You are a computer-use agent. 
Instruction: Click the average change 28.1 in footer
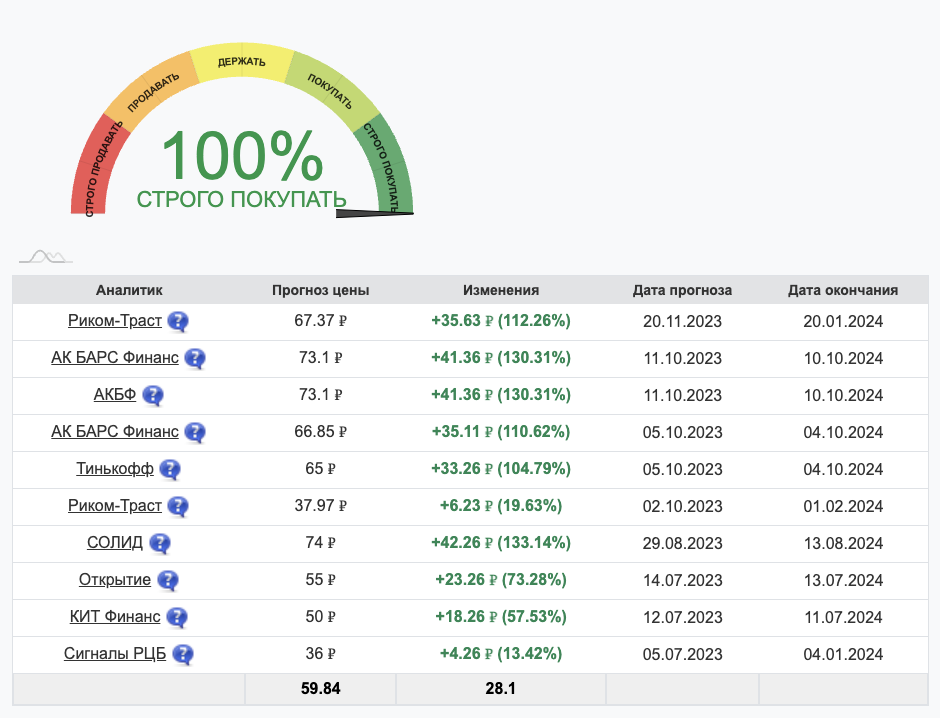click(x=501, y=689)
